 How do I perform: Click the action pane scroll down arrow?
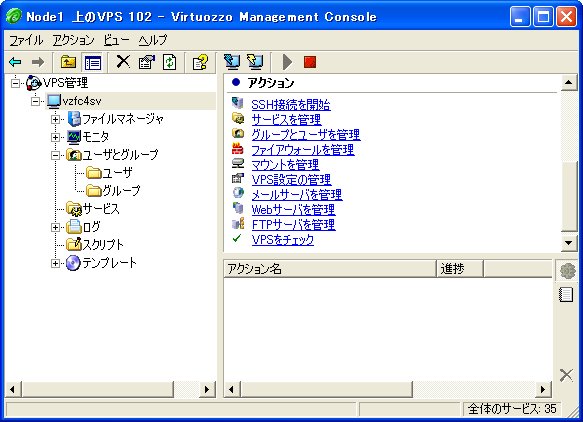click(568, 243)
